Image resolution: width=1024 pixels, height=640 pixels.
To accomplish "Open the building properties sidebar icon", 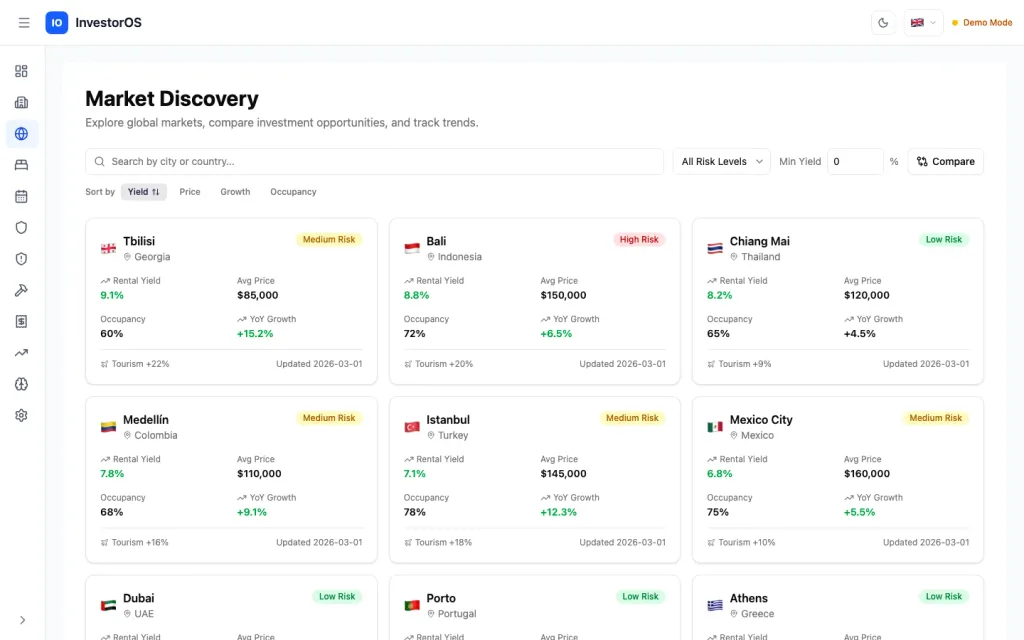I will pos(22,103).
